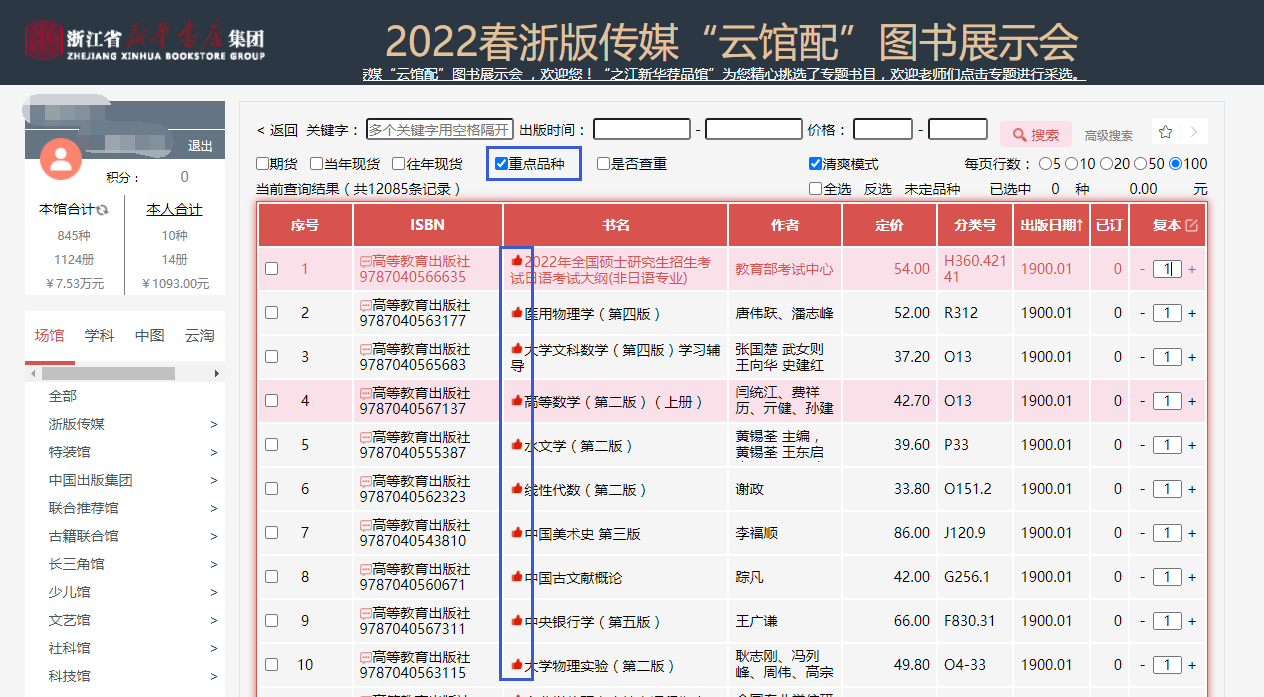Screen dimensions: 1264x697
Task: Uncheck the 重点品种 checkbox
Action: tap(502, 164)
